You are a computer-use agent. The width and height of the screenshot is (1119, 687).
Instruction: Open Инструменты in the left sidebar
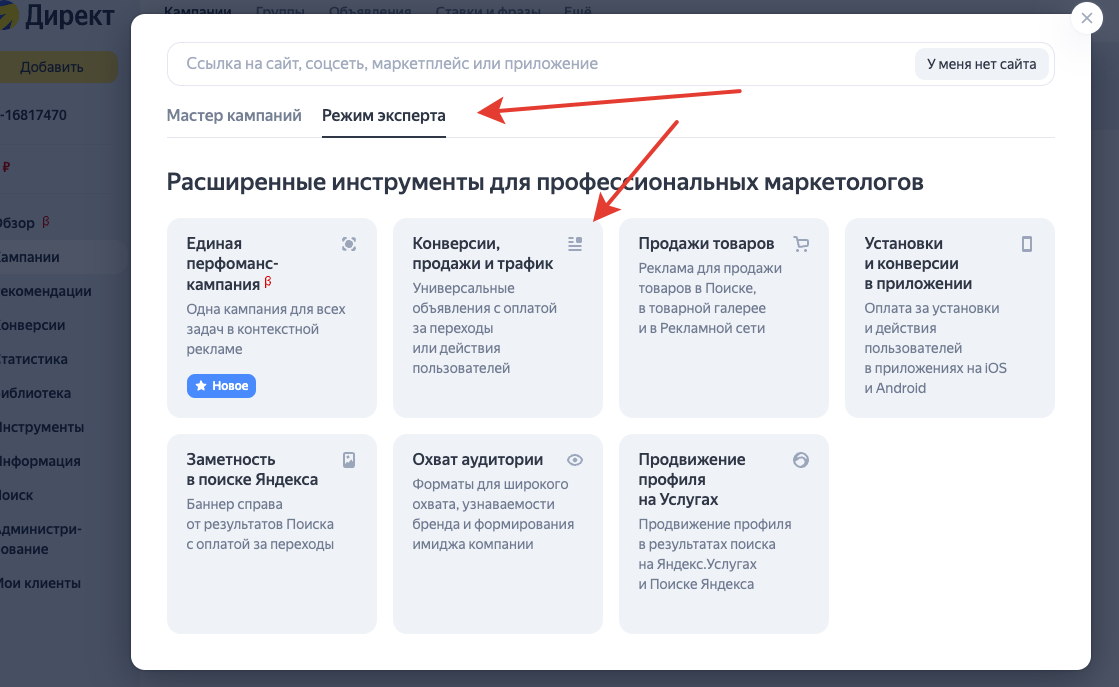tap(41, 427)
